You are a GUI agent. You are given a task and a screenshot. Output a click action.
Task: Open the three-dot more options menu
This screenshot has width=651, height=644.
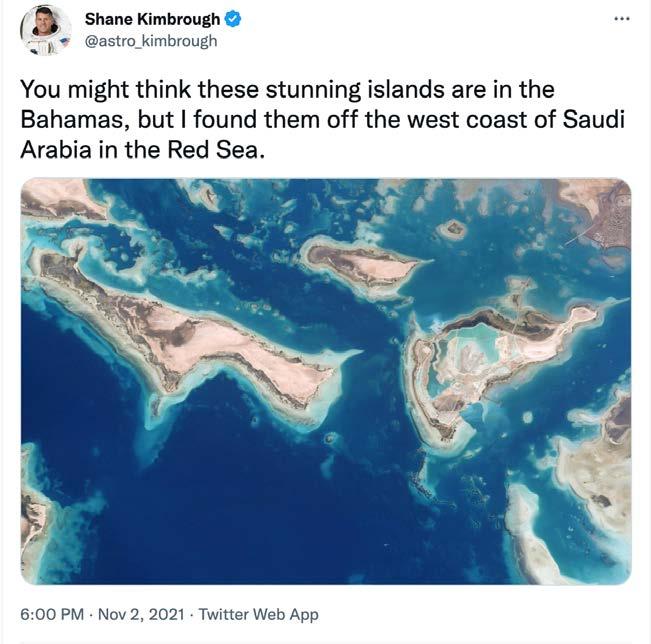[x=622, y=19]
